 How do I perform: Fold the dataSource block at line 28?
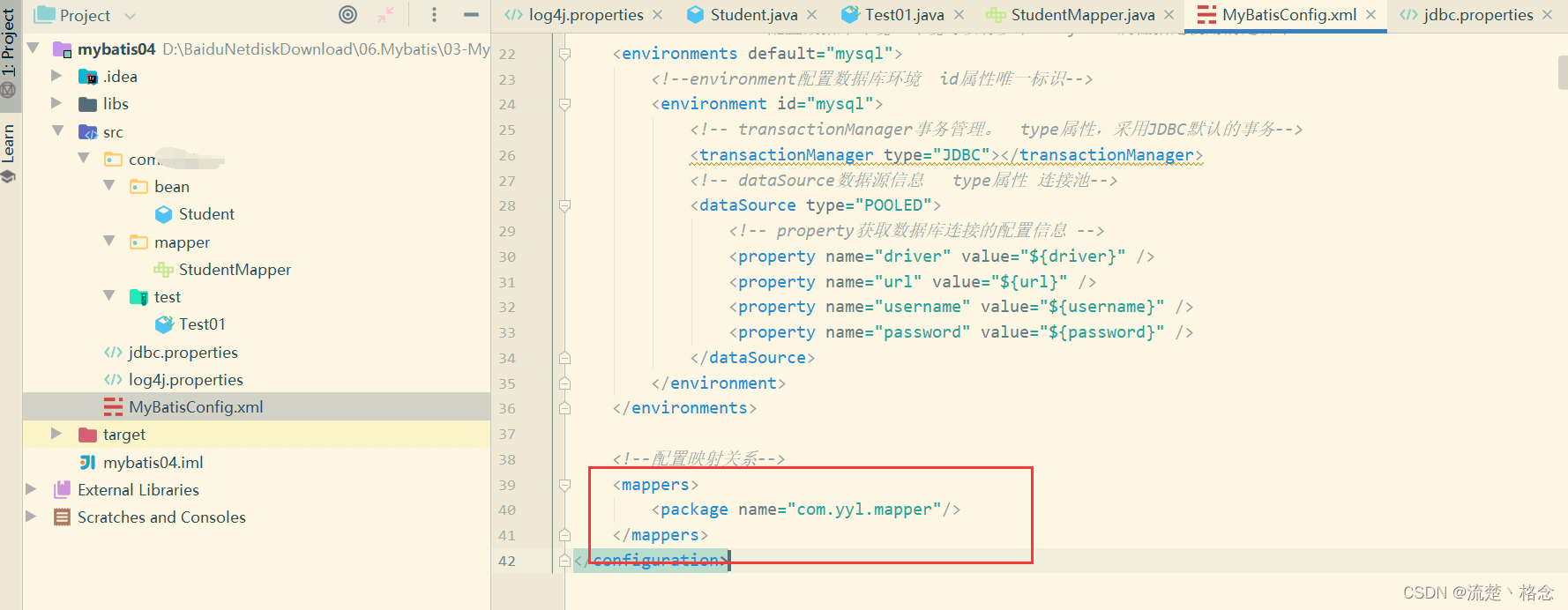564,206
